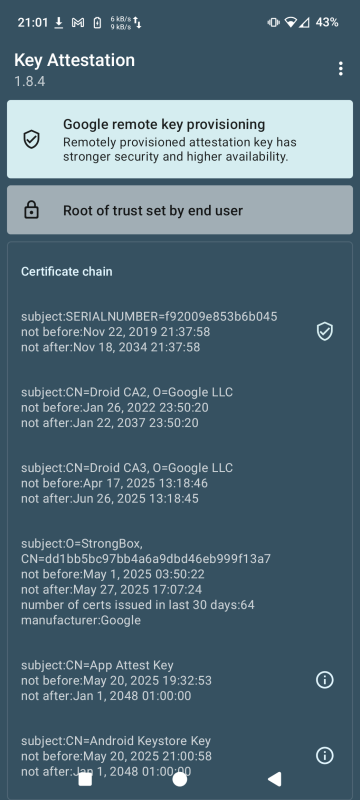
Task: Open the three-dot overflow menu
Action: [340, 69]
